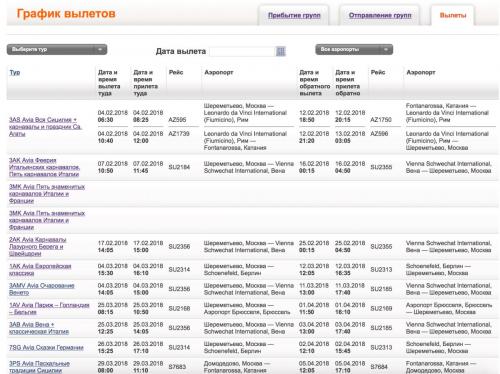500x374 pixels.
Task: Click flight number 'SU2168' cell
Action: 179,308
